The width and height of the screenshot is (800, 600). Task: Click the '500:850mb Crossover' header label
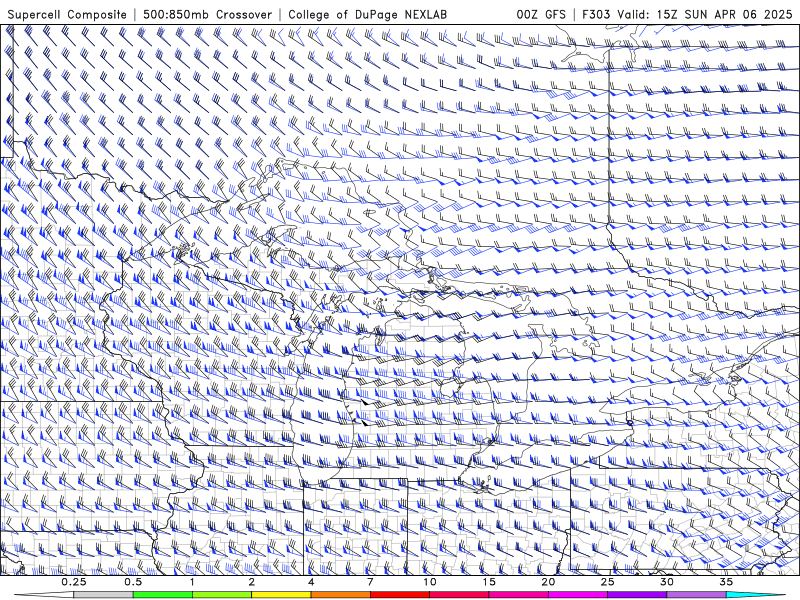208,14
